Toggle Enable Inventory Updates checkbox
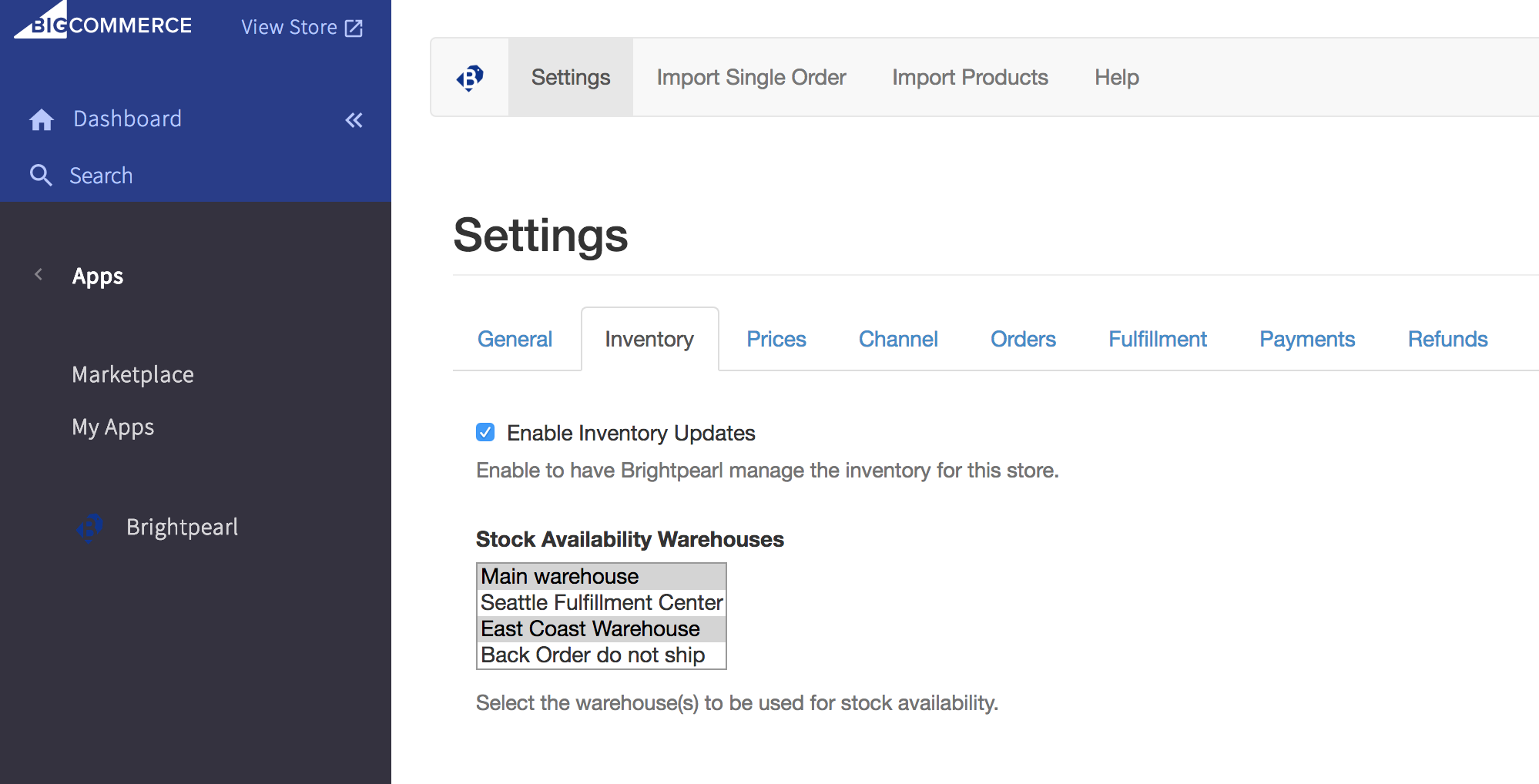The width and height of the screenshot is (1539, 784). tap(485, 433)
